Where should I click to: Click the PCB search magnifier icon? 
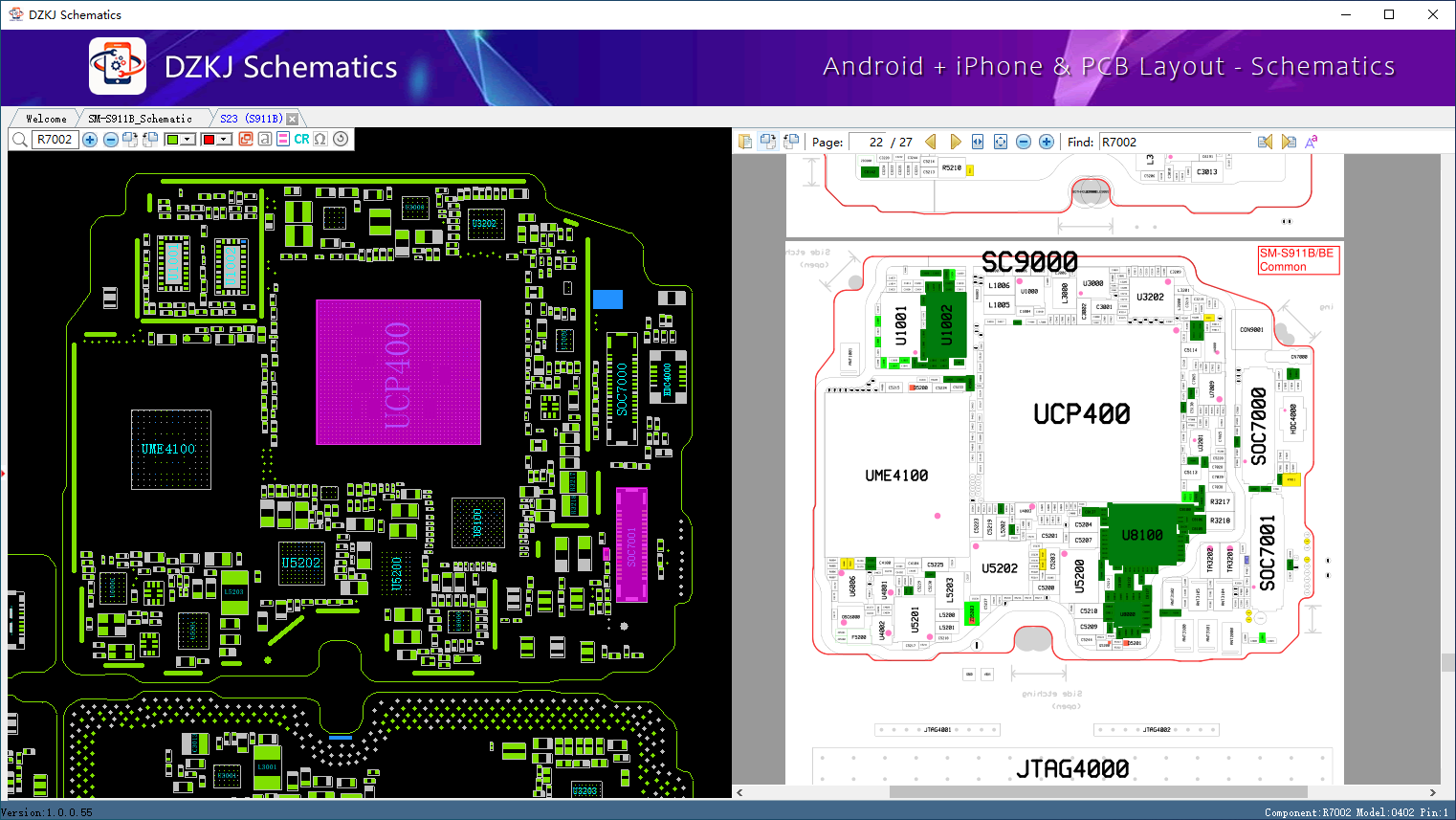click(x=20, y=140)
